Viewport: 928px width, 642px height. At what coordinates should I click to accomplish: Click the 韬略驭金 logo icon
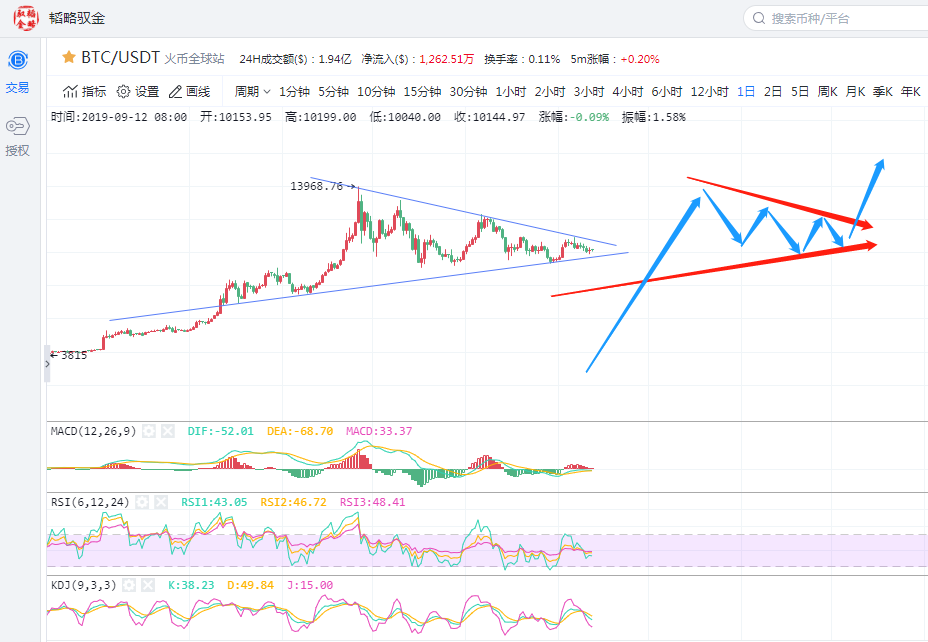25,18
